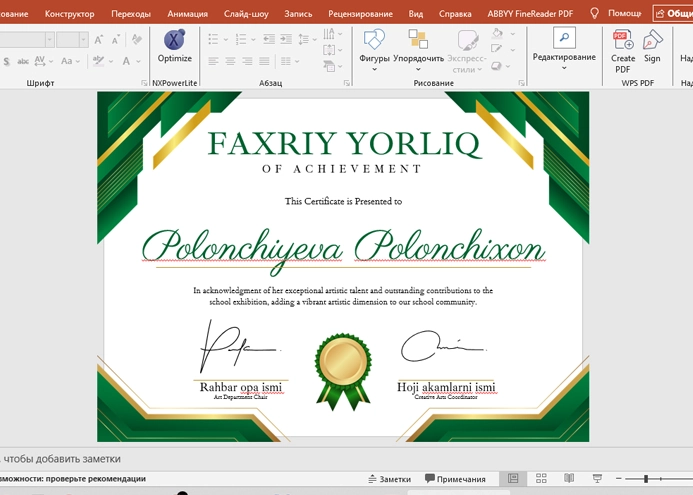Open the text direction icon
This screenshot has width=693, height=495.
tap(329, 34)
